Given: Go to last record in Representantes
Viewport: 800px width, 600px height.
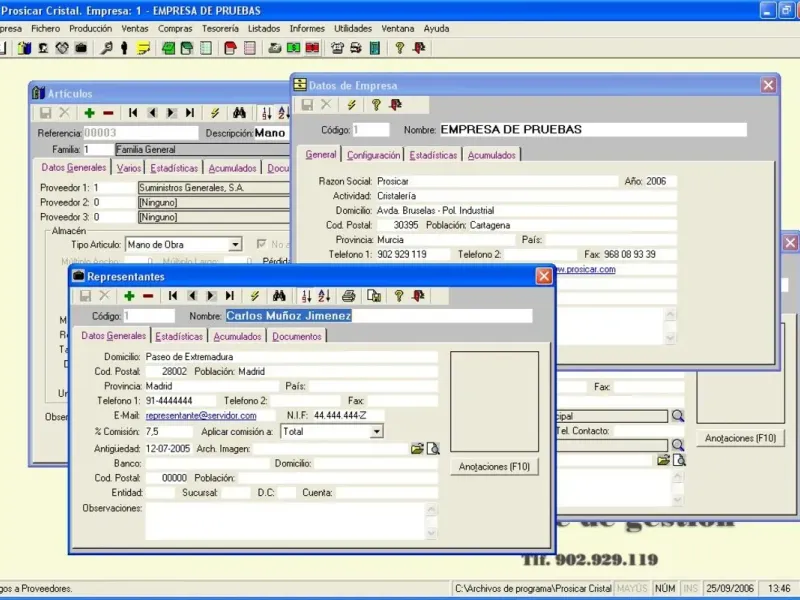Looking at the screenshot, I should tap(230, 296).
